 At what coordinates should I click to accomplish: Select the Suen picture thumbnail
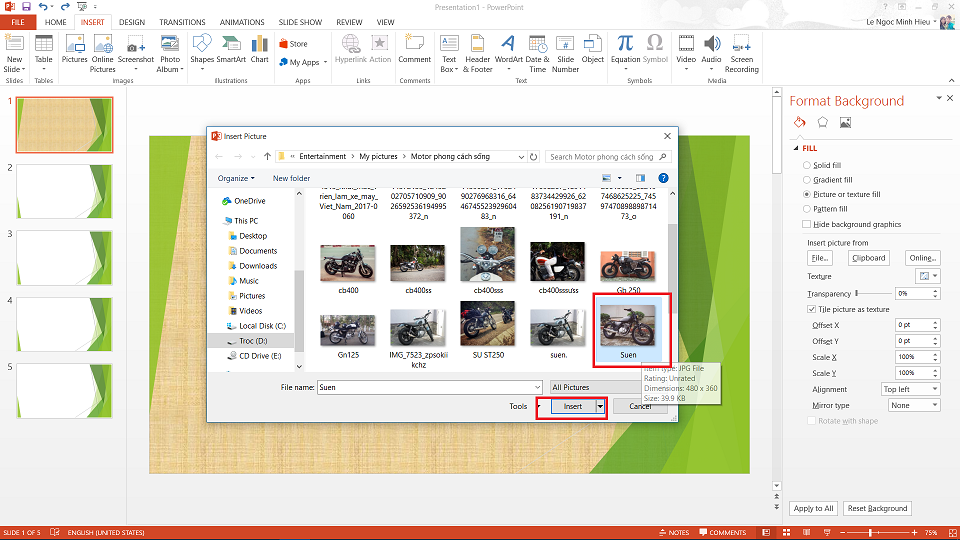point(628,331)
